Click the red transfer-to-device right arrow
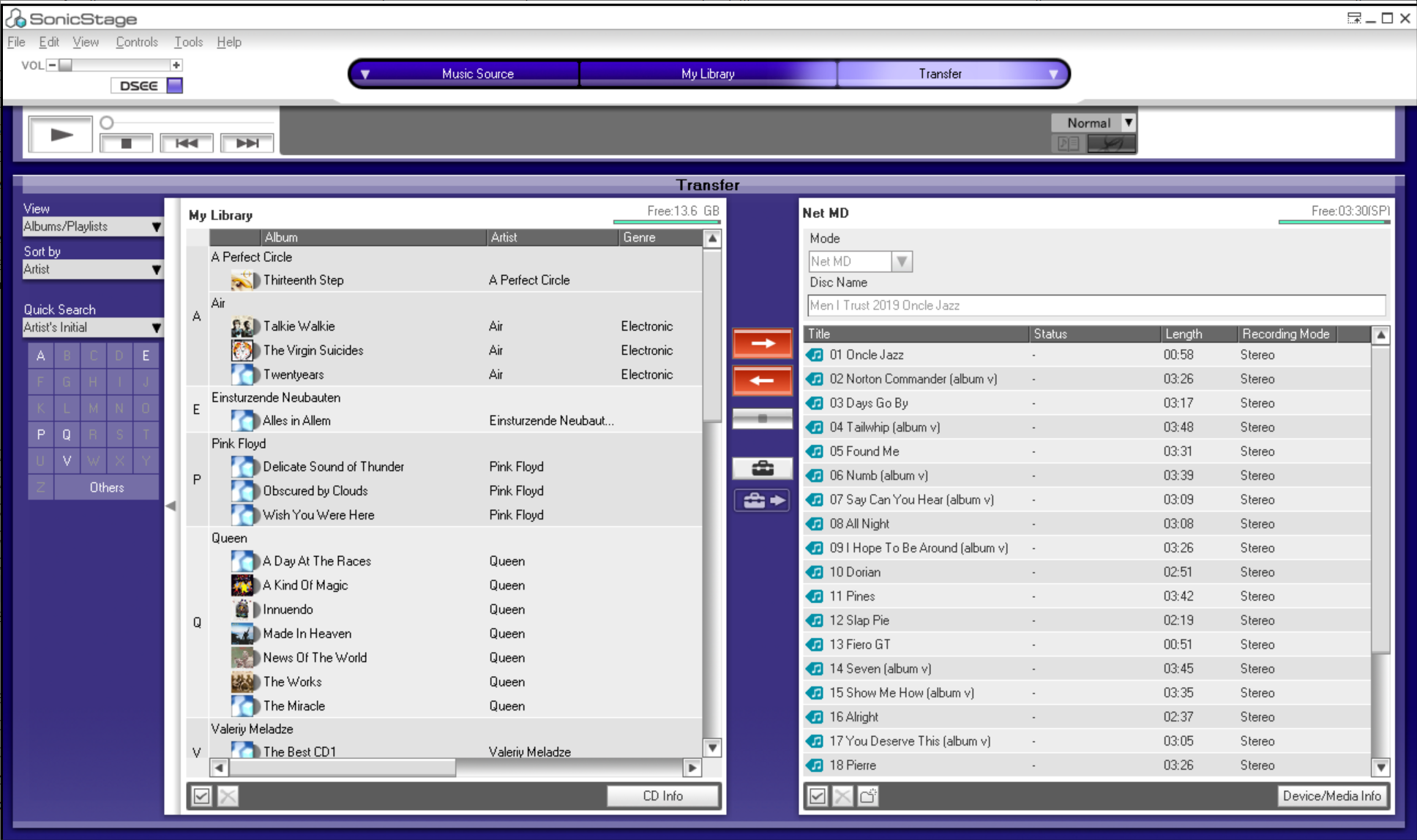1417x840 pixels. [762, 343]
